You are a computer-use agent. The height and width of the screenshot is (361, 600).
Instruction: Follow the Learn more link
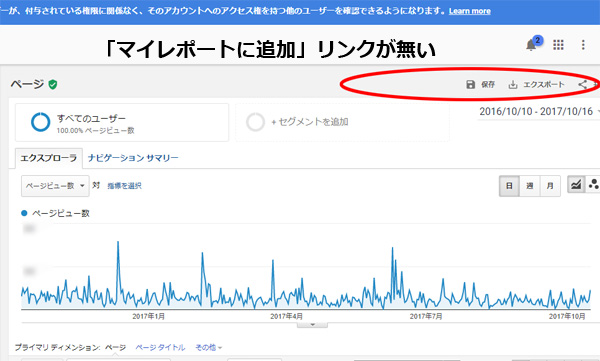[470, 11]
